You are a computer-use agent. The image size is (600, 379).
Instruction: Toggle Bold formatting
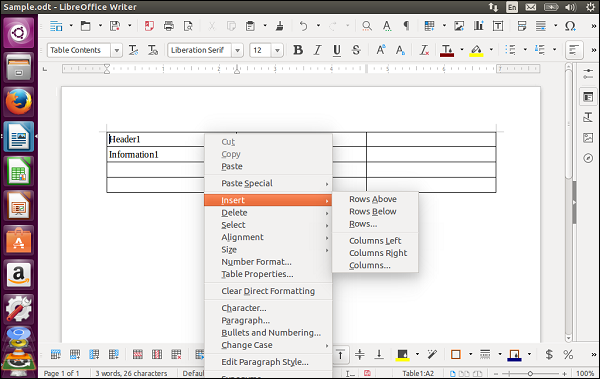pyautogui.click(x=298, y=50)
